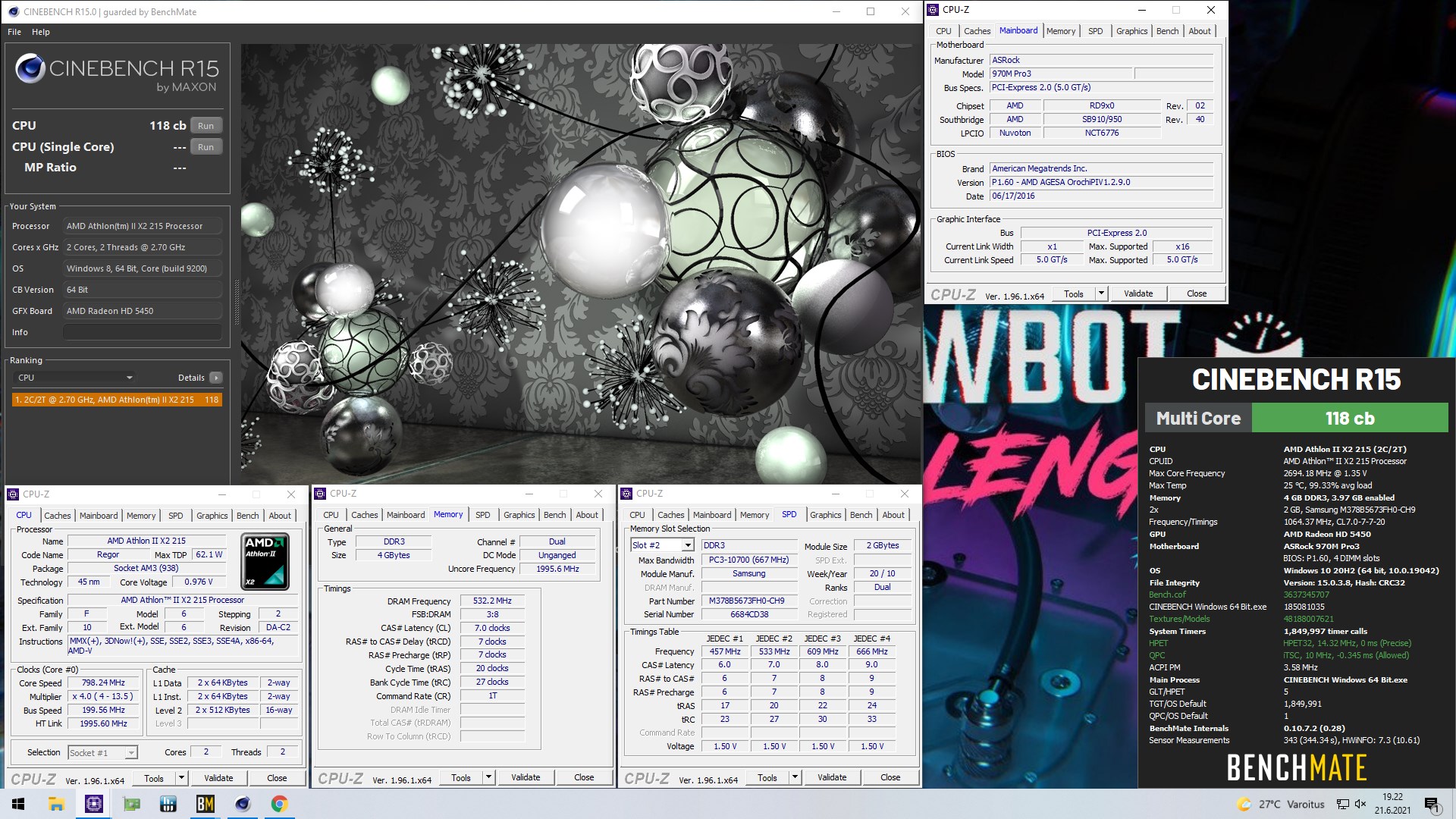Screen dimensions: 1456x819
Task: Open Mainboard tab in CPU-Z SPD window
Action: coord(712,515)
